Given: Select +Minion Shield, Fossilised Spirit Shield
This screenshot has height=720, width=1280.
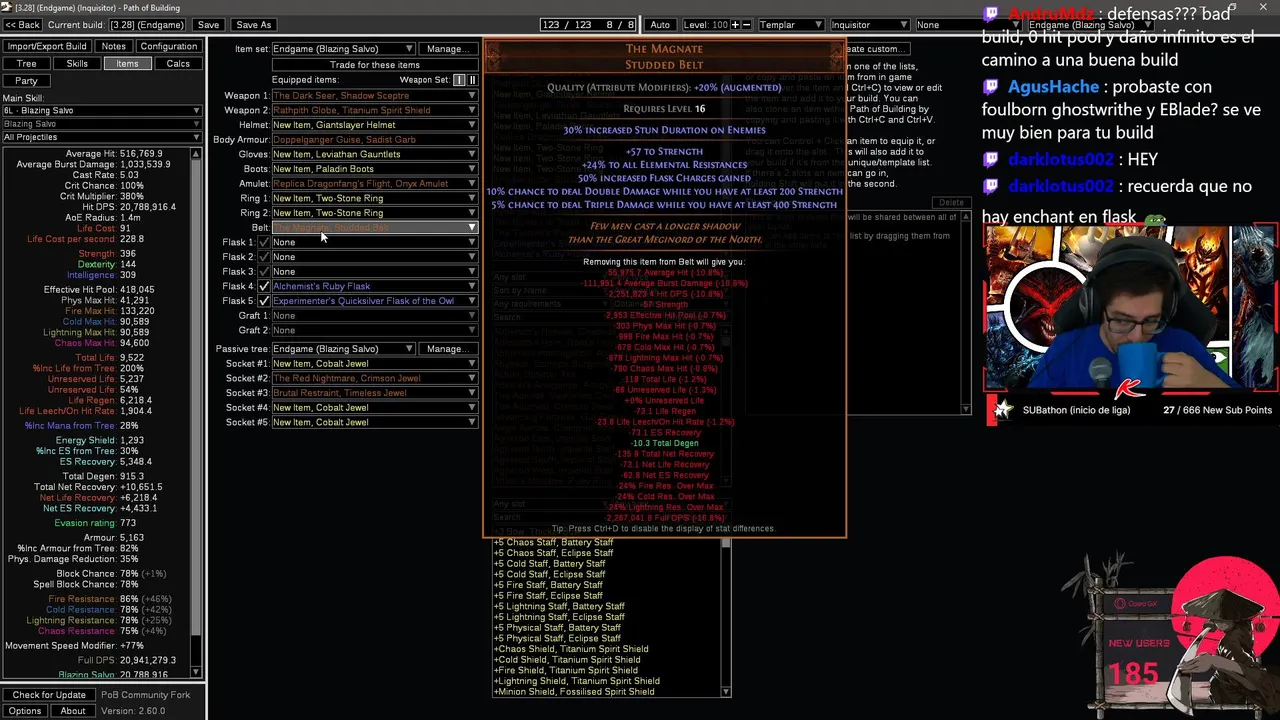Looking at the screenshot, I should pos(574,692).
